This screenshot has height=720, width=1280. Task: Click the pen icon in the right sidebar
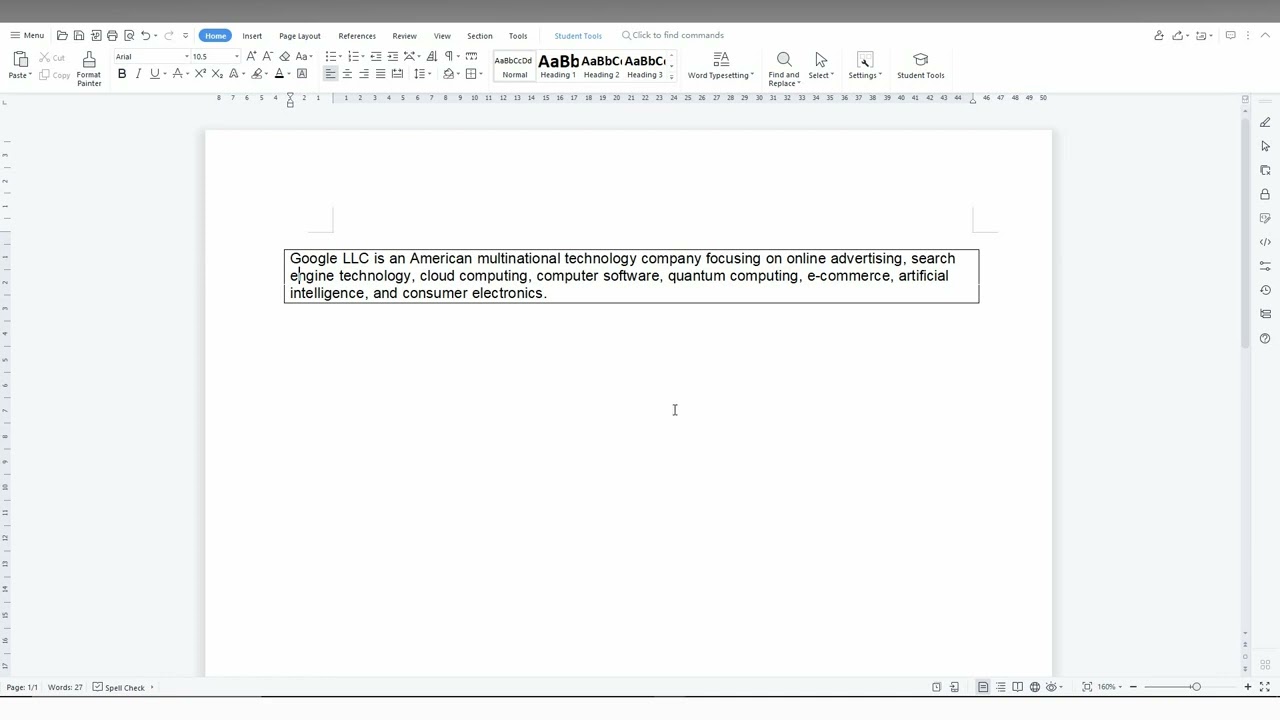[x=1265, y=122]
